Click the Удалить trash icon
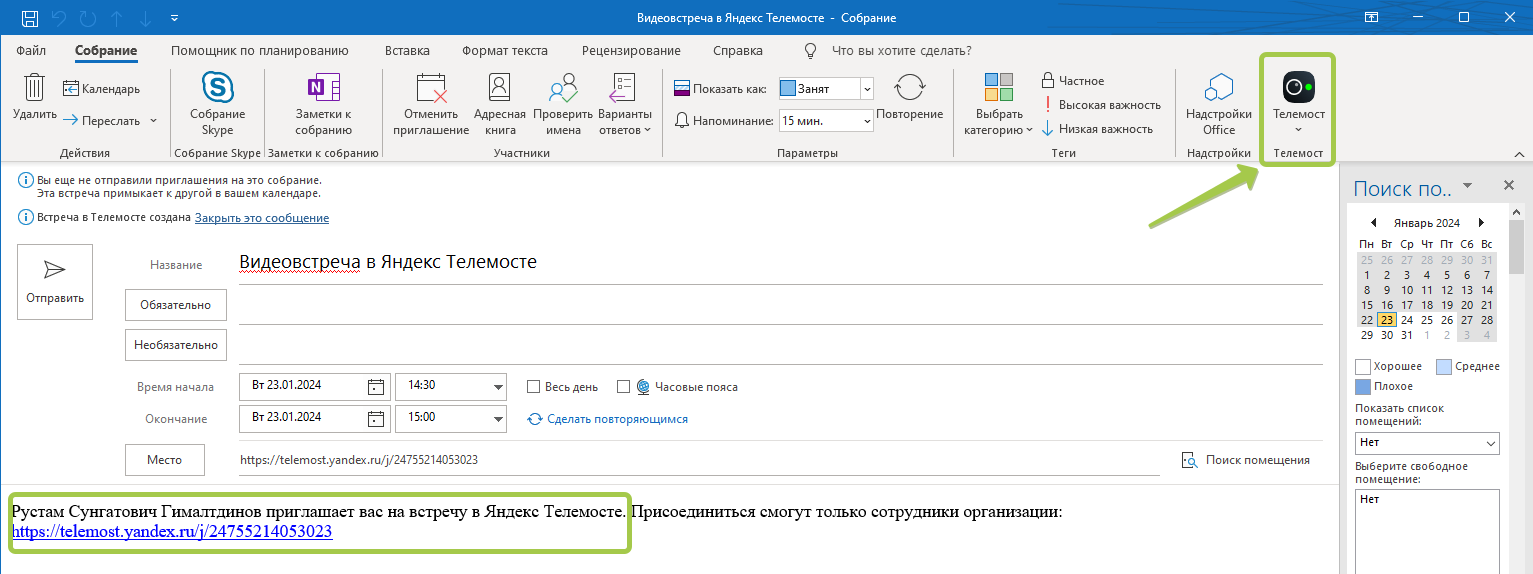 [x=35, y=87]
